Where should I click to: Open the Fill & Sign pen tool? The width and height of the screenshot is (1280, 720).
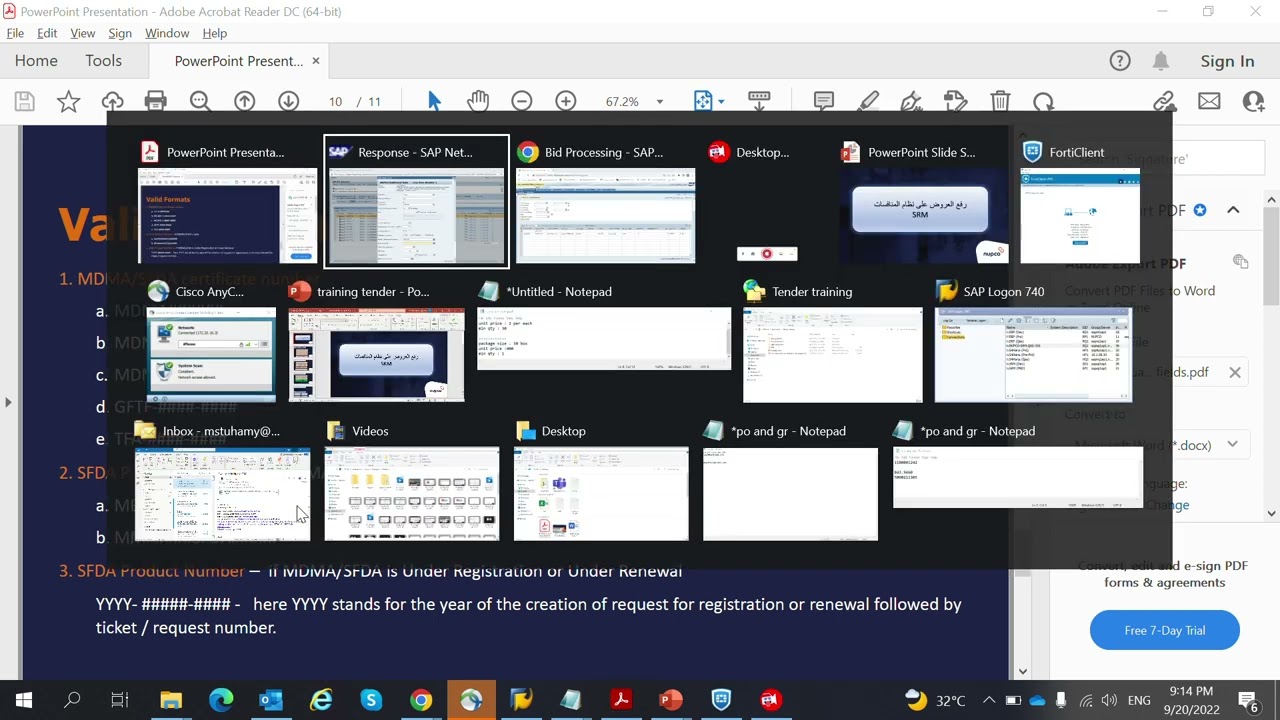911,101
